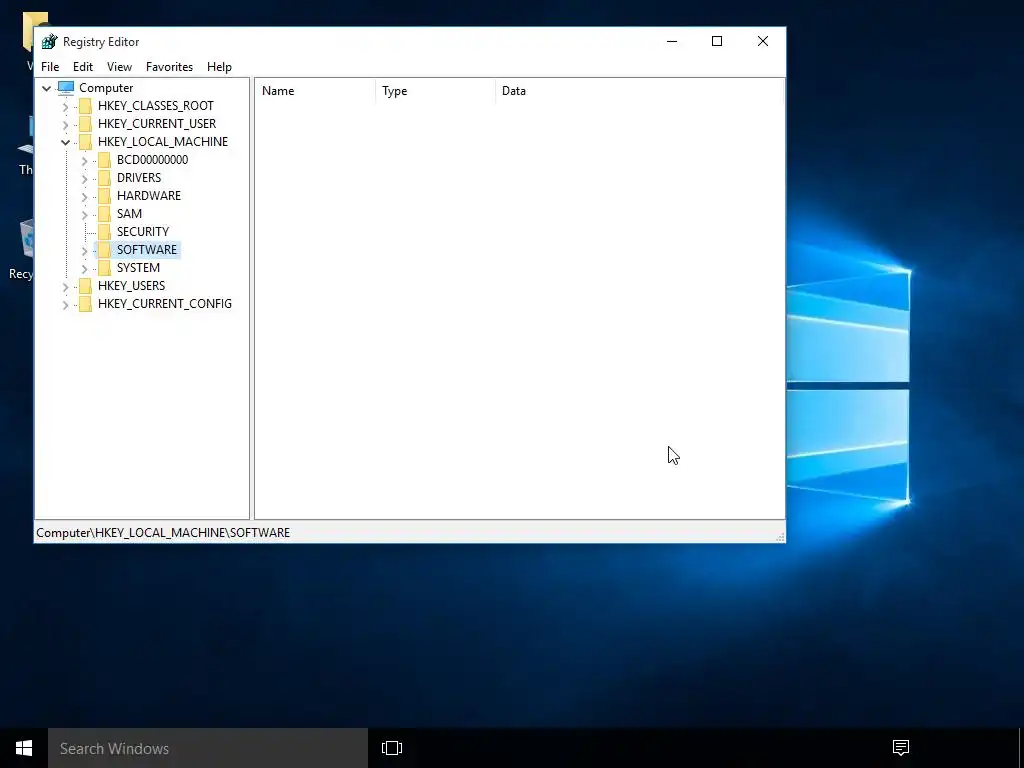
Task: Click the window resize grip corner
Action: click(x=780, y=537)
